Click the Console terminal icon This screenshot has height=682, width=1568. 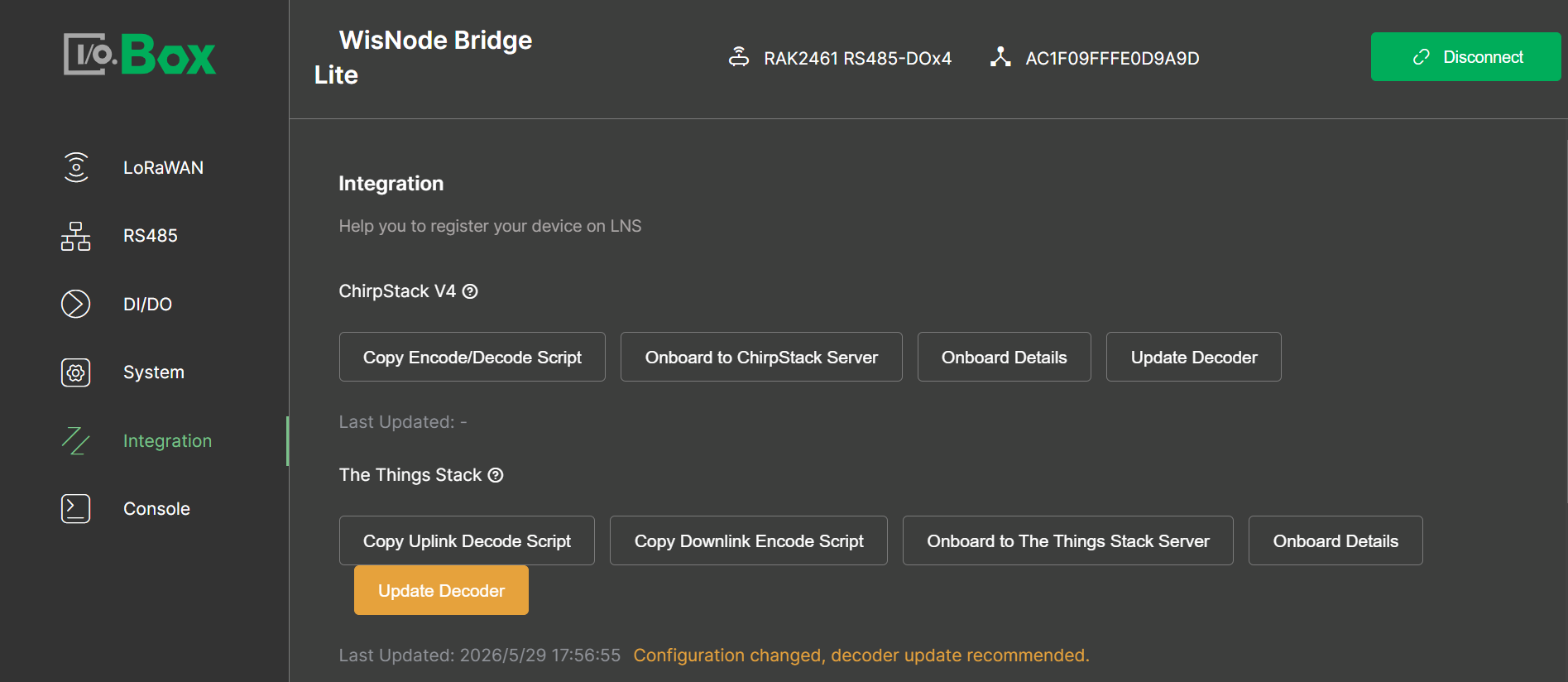pos(76,508)
